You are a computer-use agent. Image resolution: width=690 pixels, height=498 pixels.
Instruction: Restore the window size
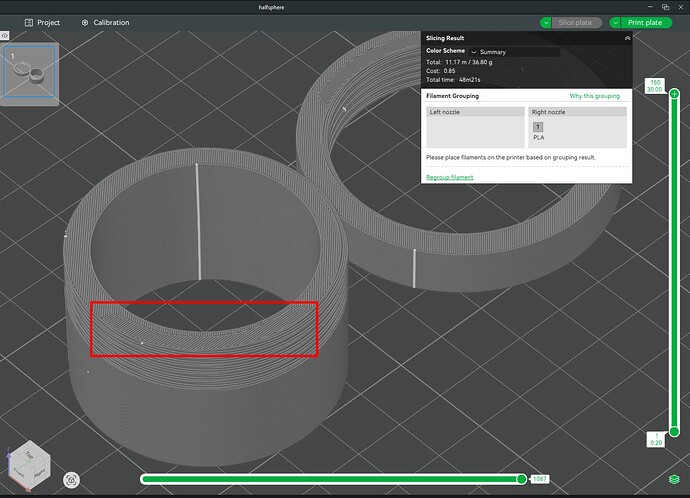665,7
